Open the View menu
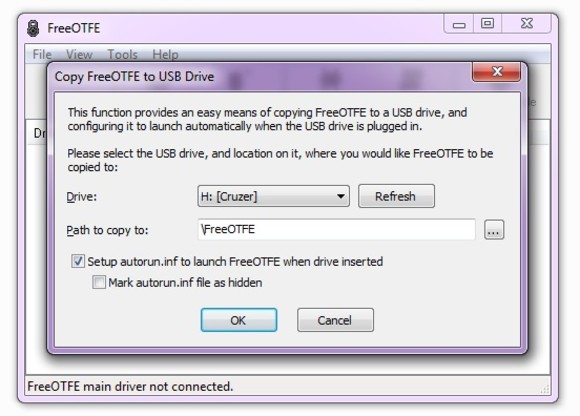Viewport: 580px width, 416px height. [79, 55]
